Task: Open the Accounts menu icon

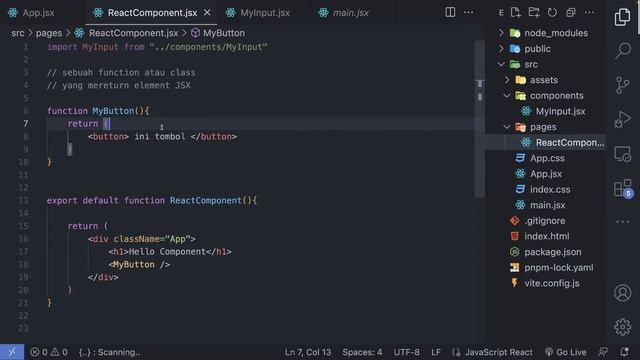Action: tap(622, 293)
